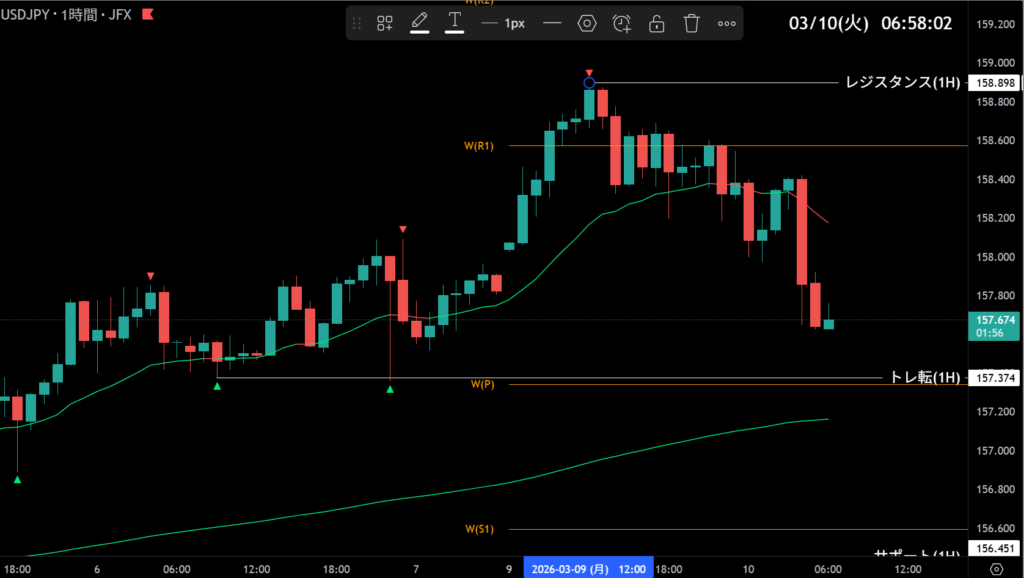This screenshot has height=578, width=1024.
Task: Click the drawing templates icon in floating toolbar
Action: point(384,23)
